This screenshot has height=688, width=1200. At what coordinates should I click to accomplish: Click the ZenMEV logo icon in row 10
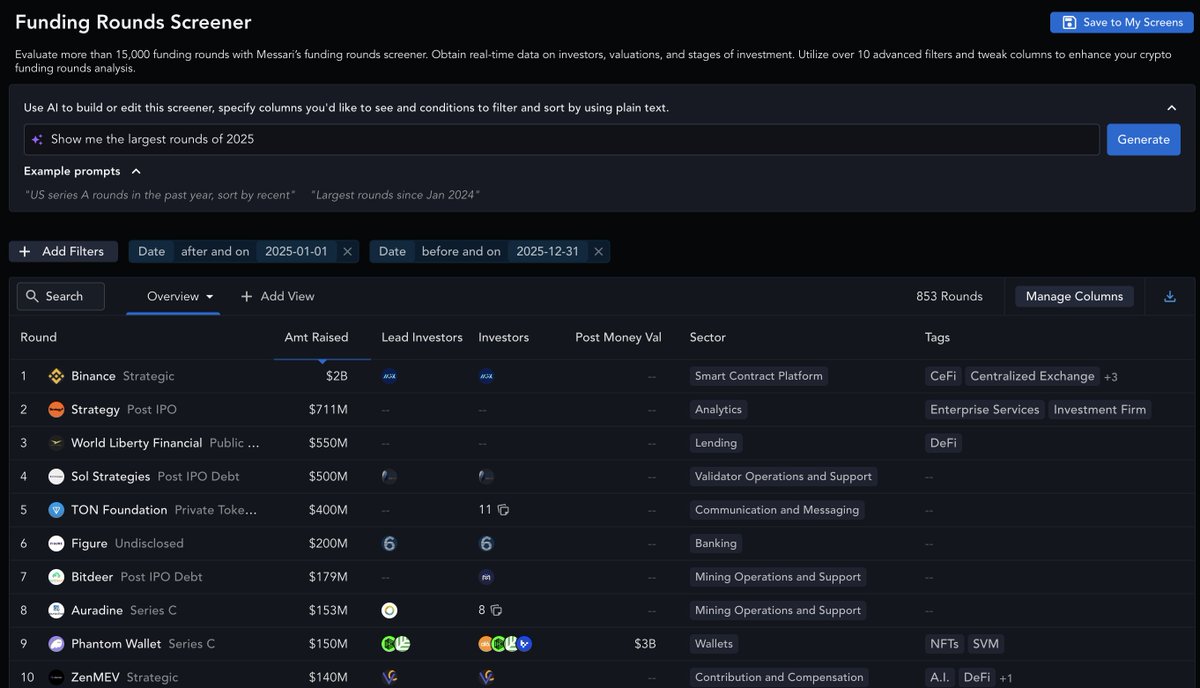pyautogui.click(x=56, y=678)
